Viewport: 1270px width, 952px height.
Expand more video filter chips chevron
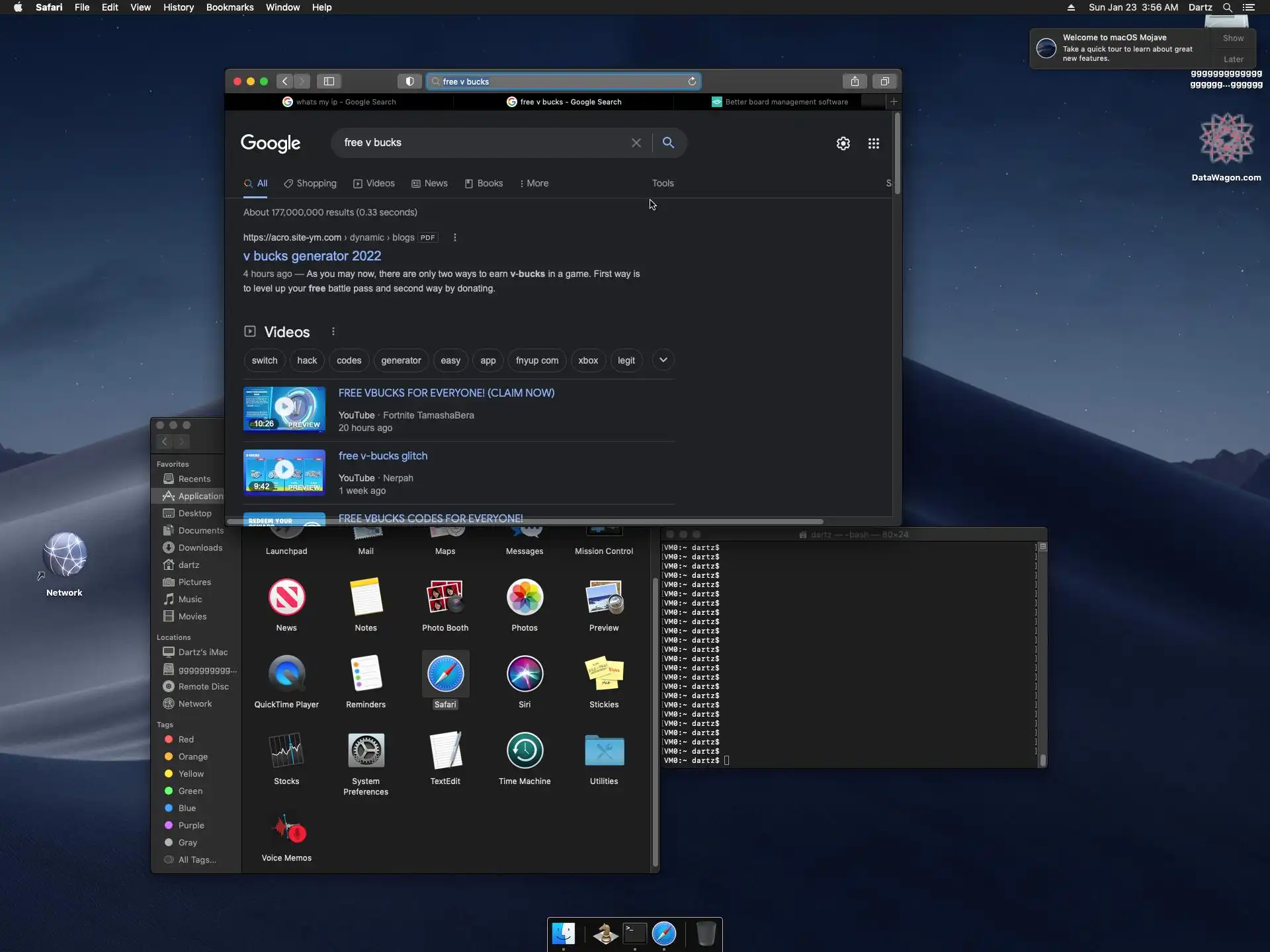[x=663, y=360]
